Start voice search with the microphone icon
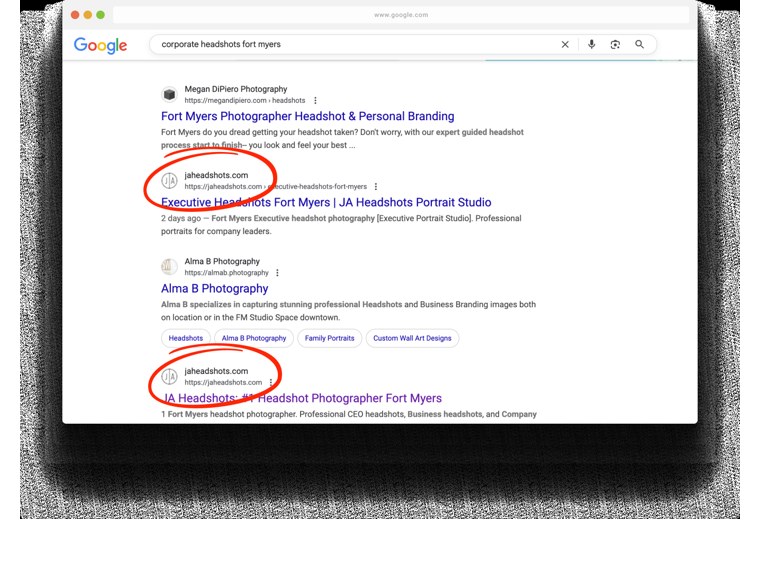 tap(591, 45)
